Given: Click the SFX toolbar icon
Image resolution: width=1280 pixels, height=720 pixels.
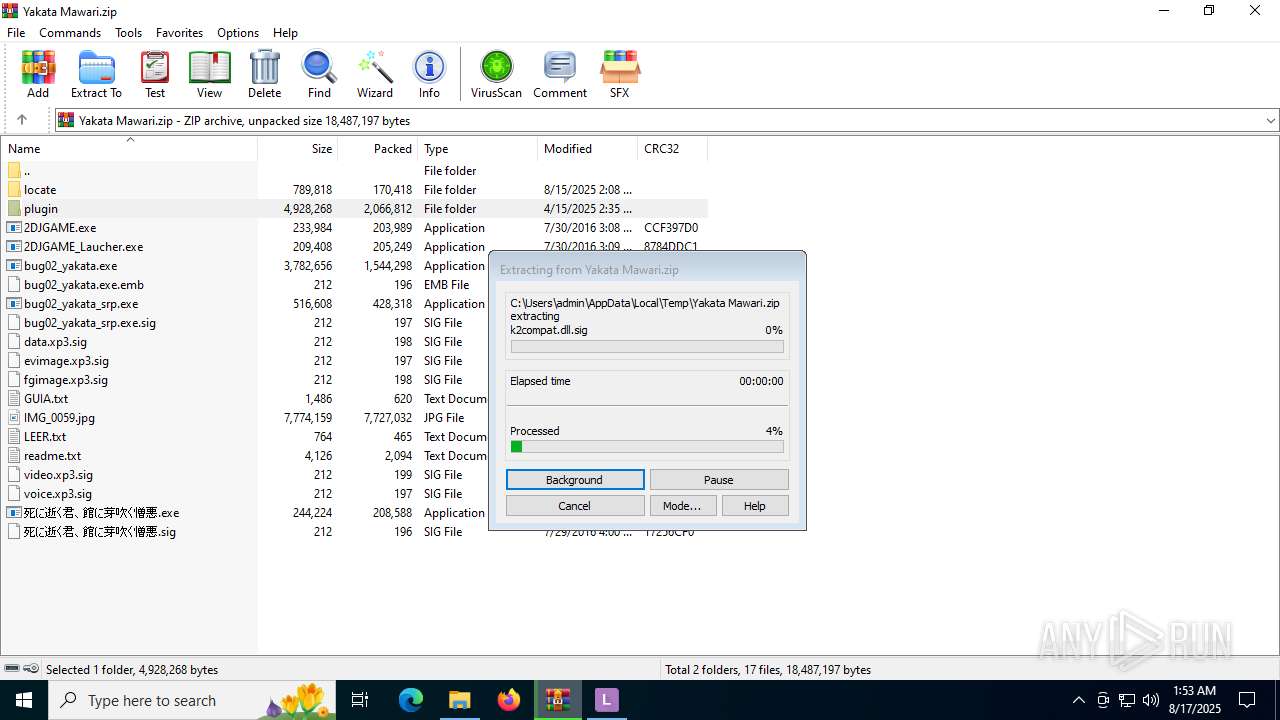Looking at the screenshot, I should point(620,75).
